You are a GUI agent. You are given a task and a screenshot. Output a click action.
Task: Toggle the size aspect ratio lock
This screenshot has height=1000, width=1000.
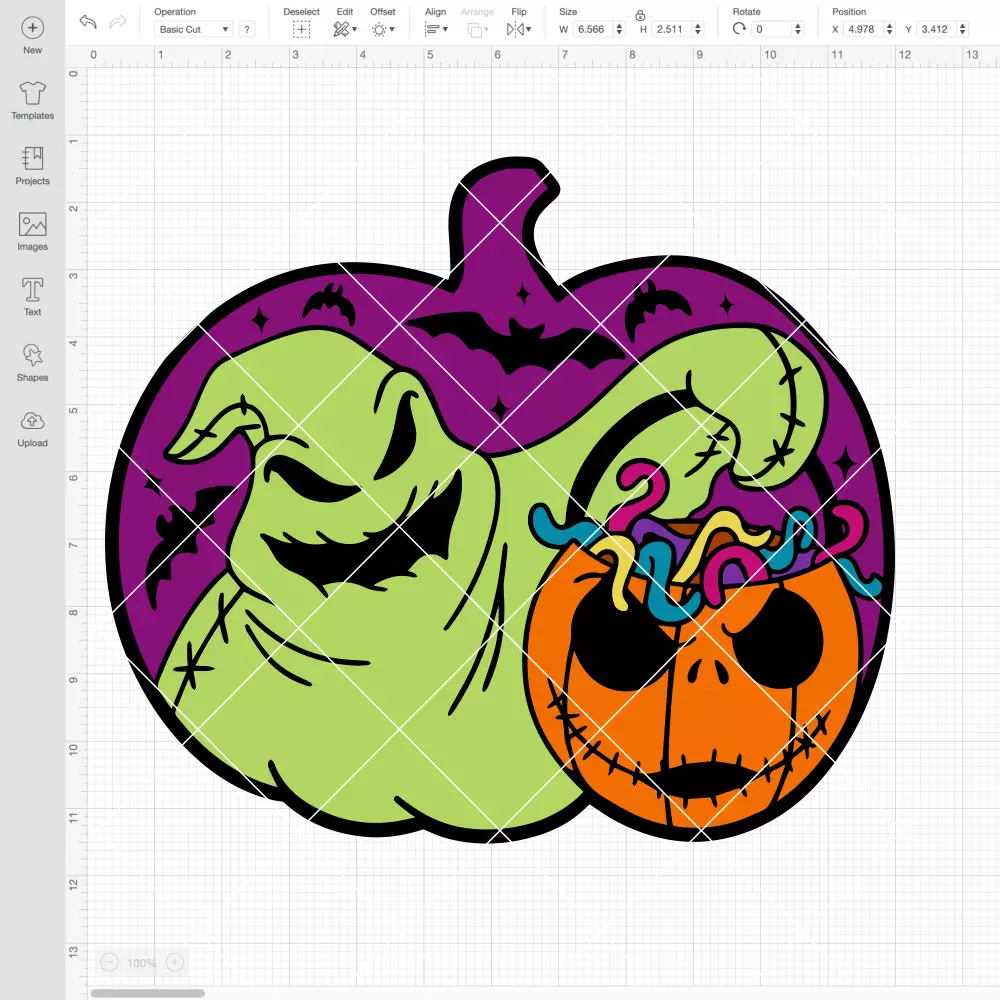click(640, 15)
